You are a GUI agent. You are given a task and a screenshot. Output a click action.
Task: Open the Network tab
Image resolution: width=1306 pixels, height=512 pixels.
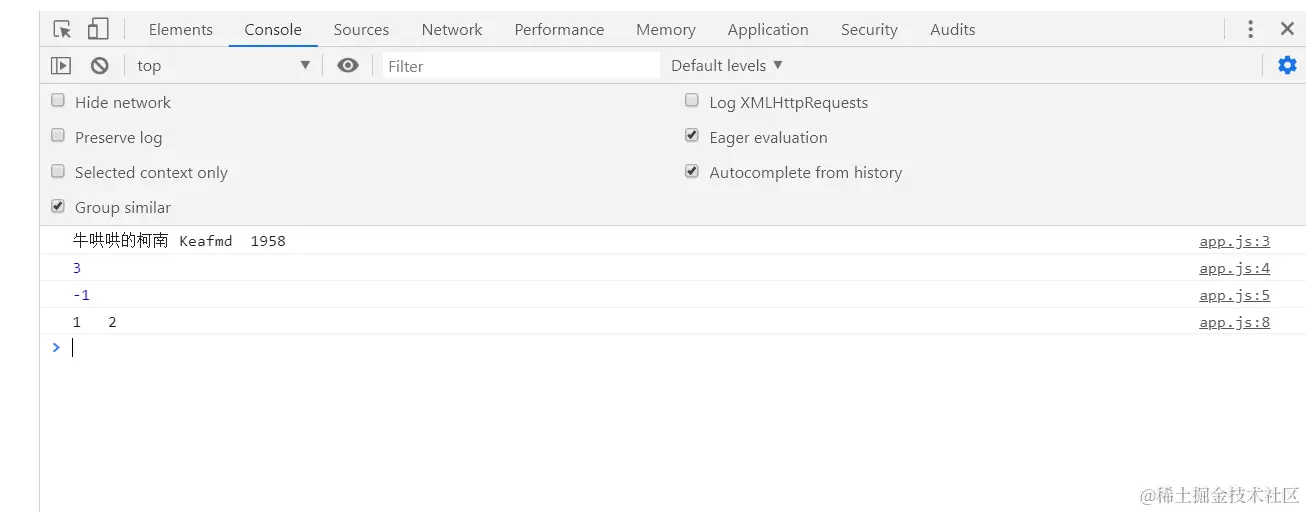(x=451, y=30)
